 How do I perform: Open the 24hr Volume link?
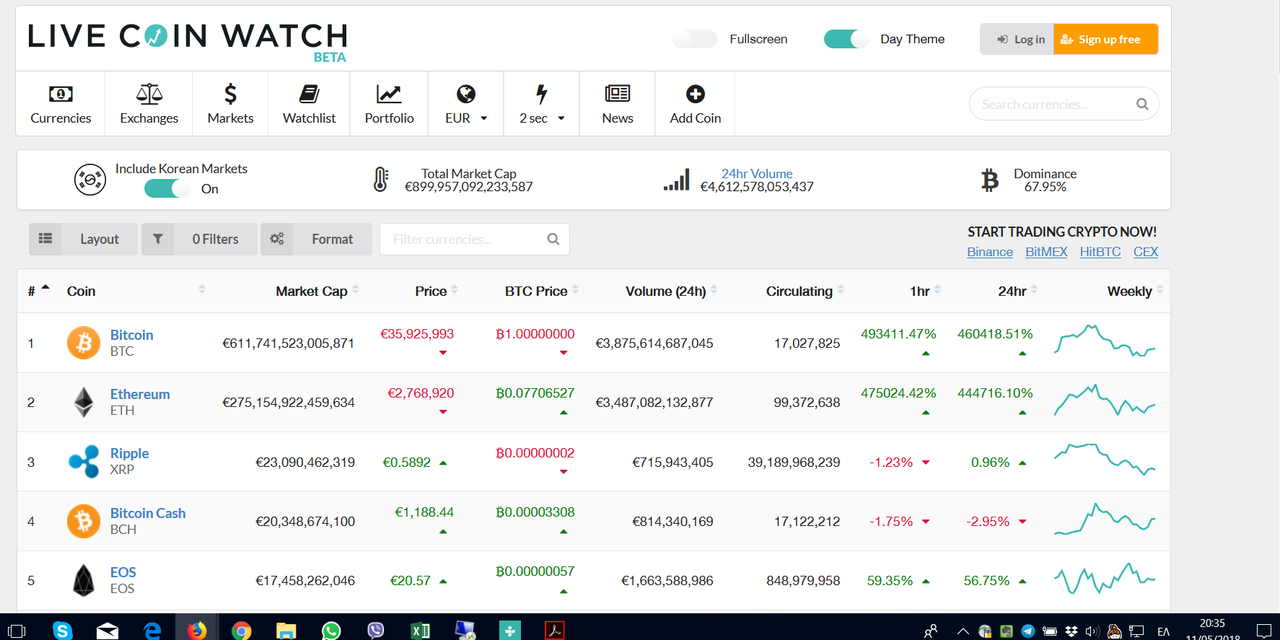[x=757, y=173]
